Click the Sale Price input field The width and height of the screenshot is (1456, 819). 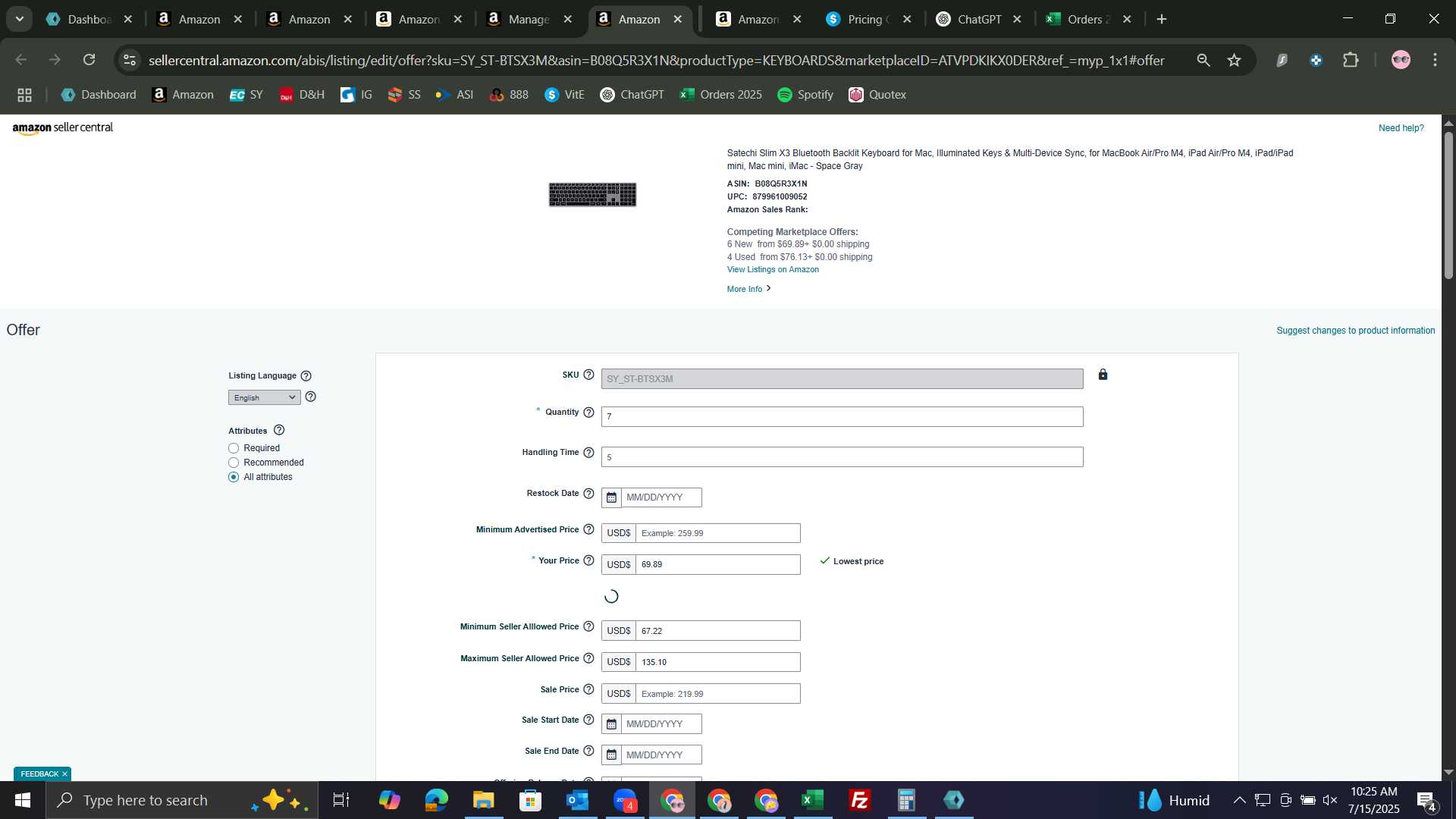(x=717, y=694)
